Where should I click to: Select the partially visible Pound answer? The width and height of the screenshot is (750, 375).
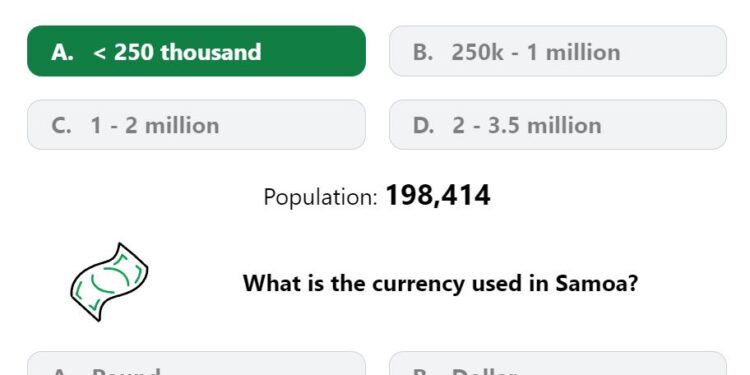click(197, 364)
